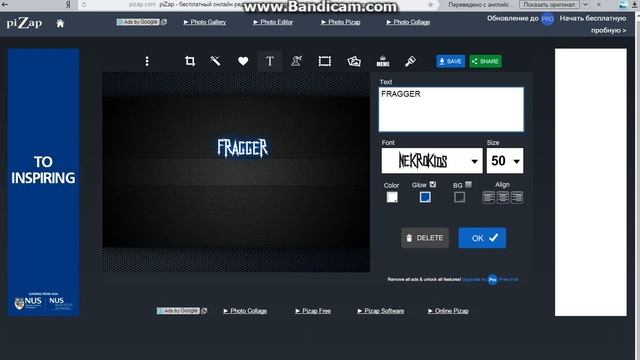
Task: Open the borders frame tool
Action: coord(324,61)
